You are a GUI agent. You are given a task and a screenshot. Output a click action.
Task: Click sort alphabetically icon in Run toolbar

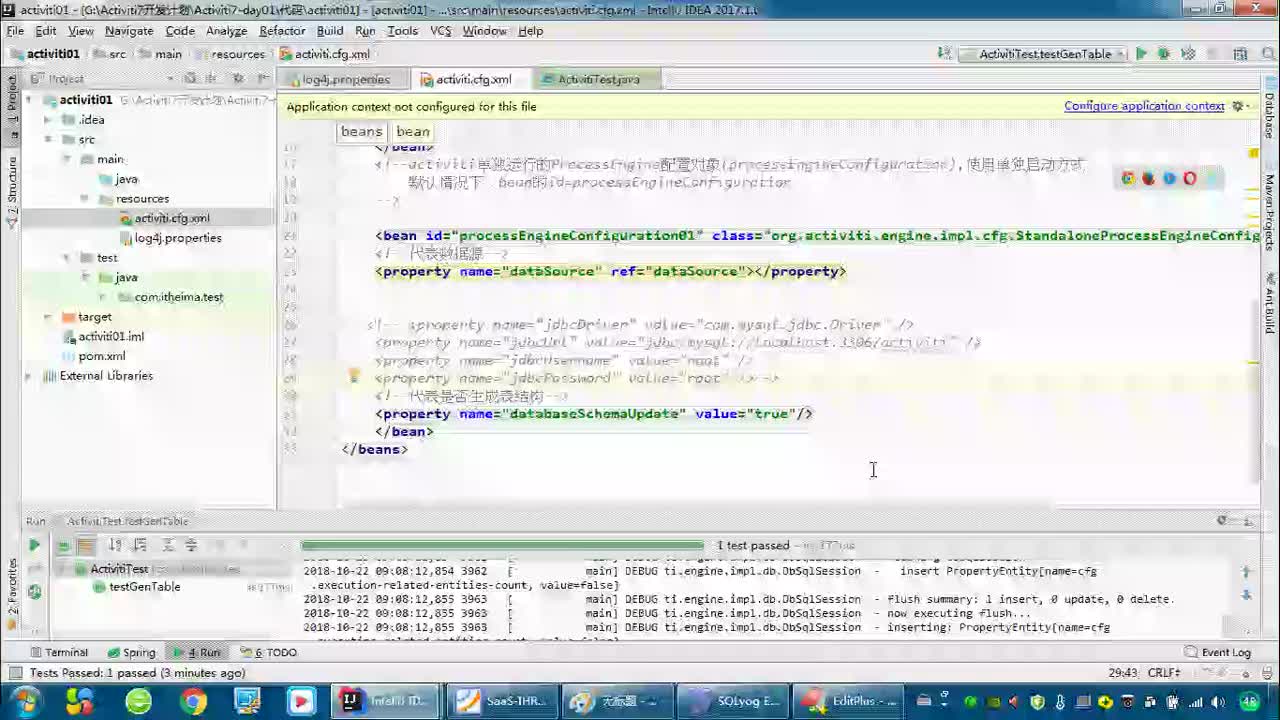pos(115,545)
